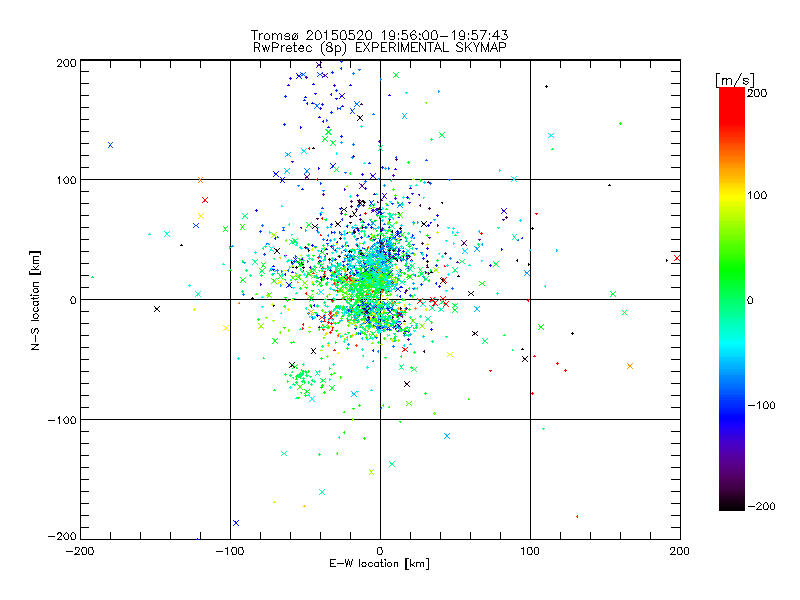Click the '[m/s]' colorbar unit label
Viewport: 800px width, 600px height.
point(735,80)
